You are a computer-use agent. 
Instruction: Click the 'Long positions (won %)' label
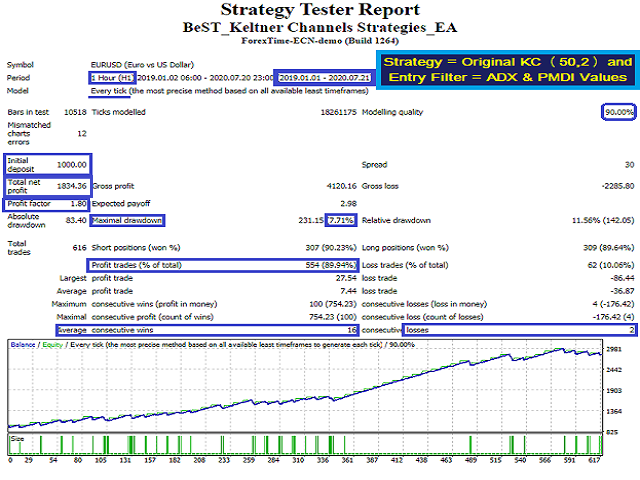pyautogui.click(x=405, y=248)
